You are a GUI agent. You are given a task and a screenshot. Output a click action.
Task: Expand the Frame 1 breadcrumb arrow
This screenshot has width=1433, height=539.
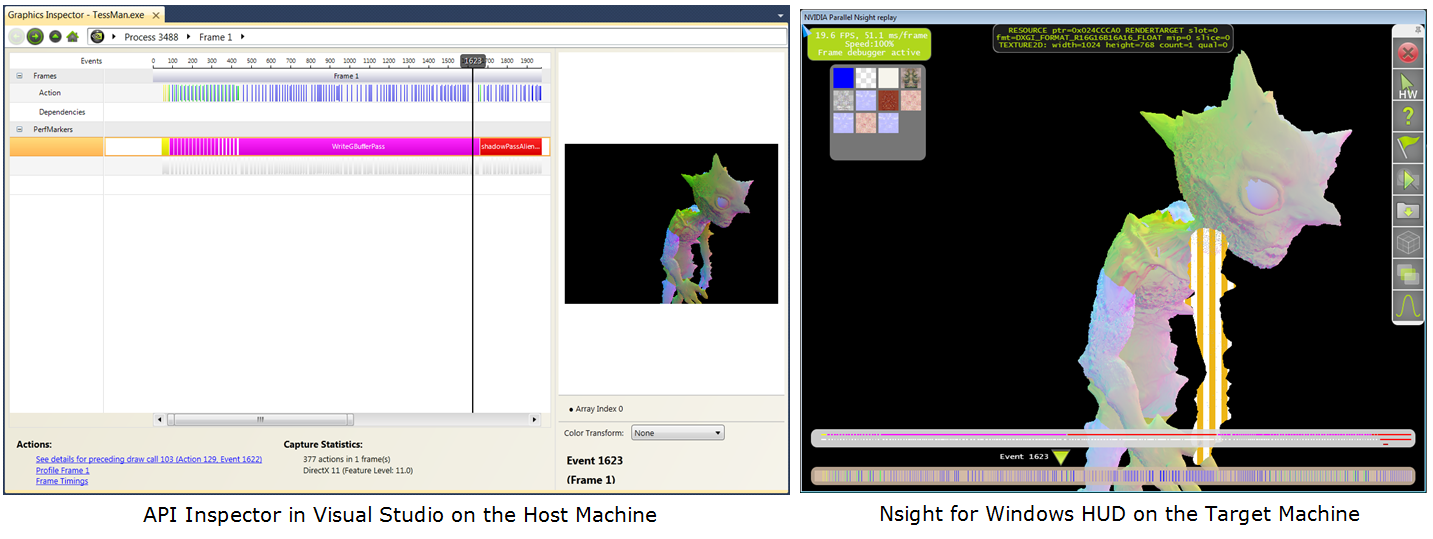click(243, 37)
